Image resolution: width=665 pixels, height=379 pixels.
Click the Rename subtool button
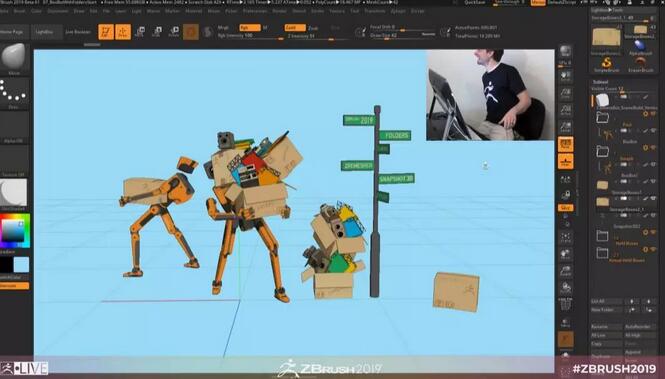pos(606,327)
